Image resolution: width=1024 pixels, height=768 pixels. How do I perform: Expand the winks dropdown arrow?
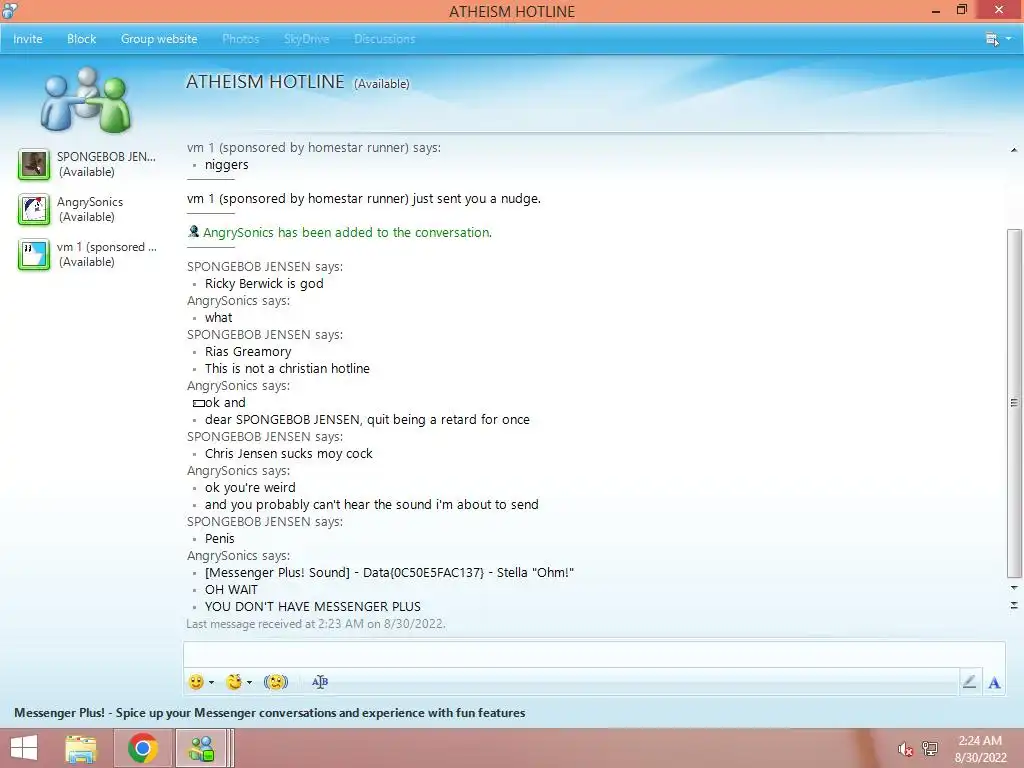(249, 682)
